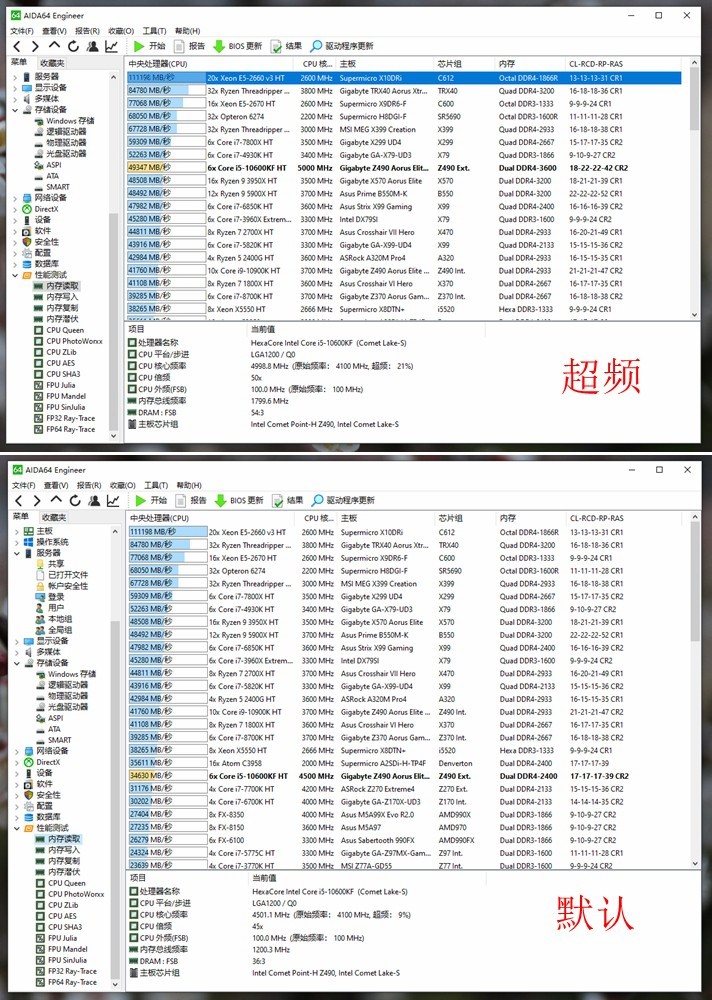Click 驱动程序更新 in the 默认 window toolbar
The image size is (712, 1000).
pos(343,501)
